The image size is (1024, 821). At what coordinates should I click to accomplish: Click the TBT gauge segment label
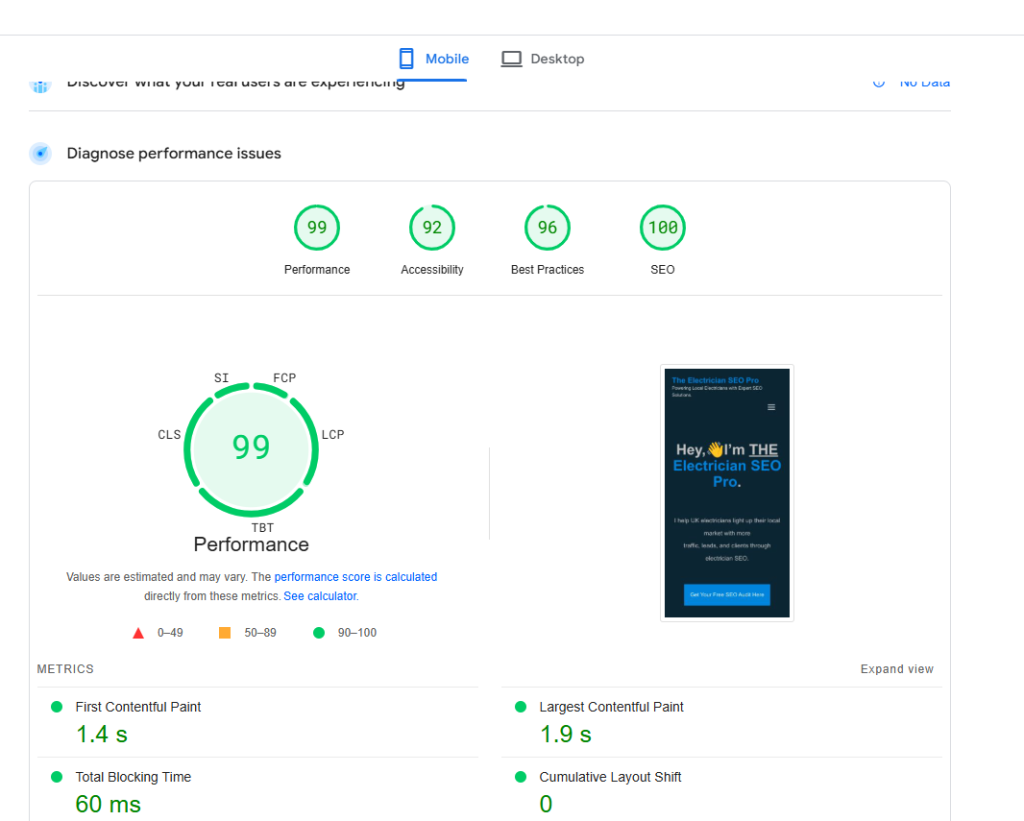[263, 527]
